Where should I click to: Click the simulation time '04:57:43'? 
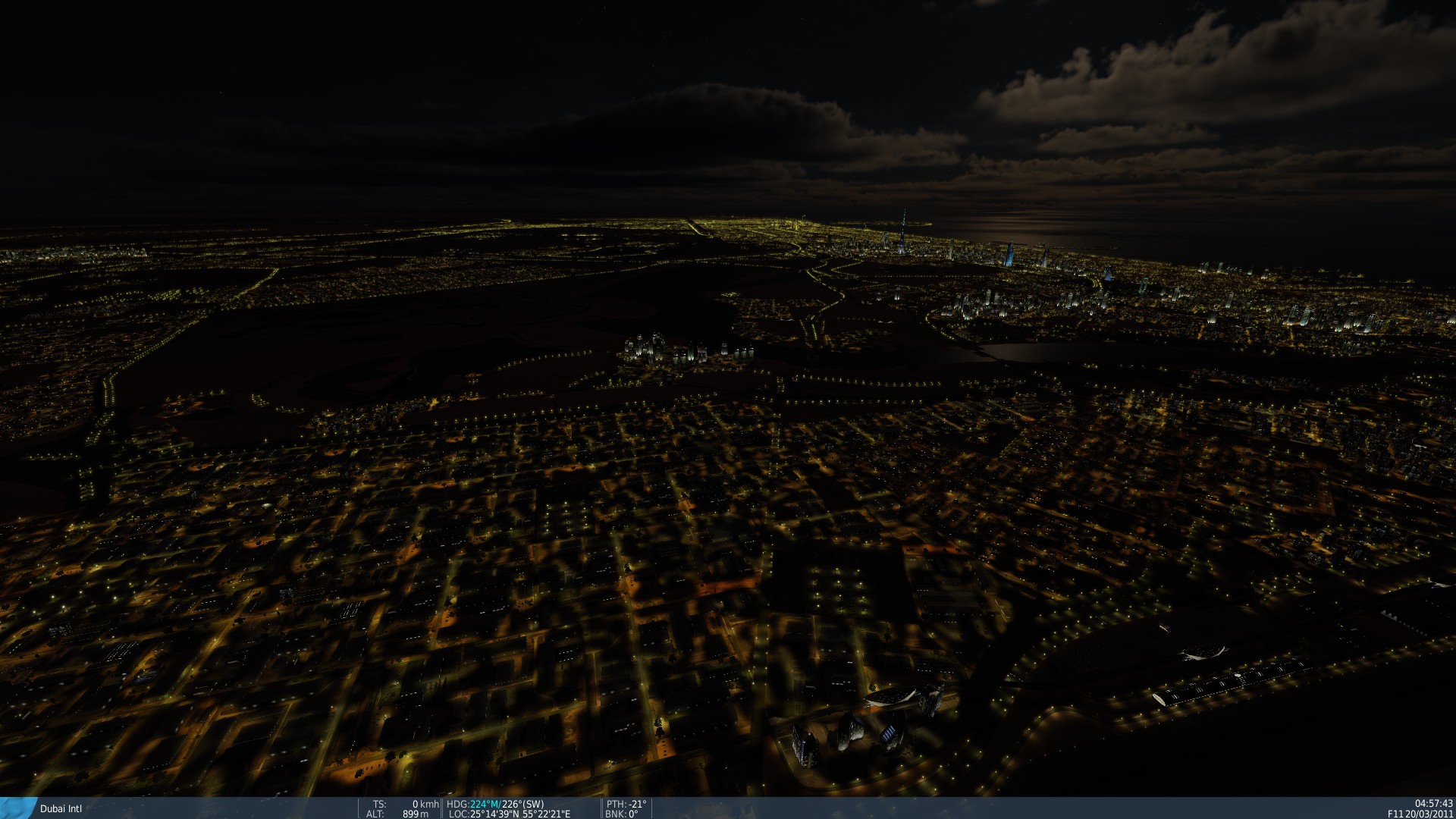pyautogui.click(x=1433, y=804)
